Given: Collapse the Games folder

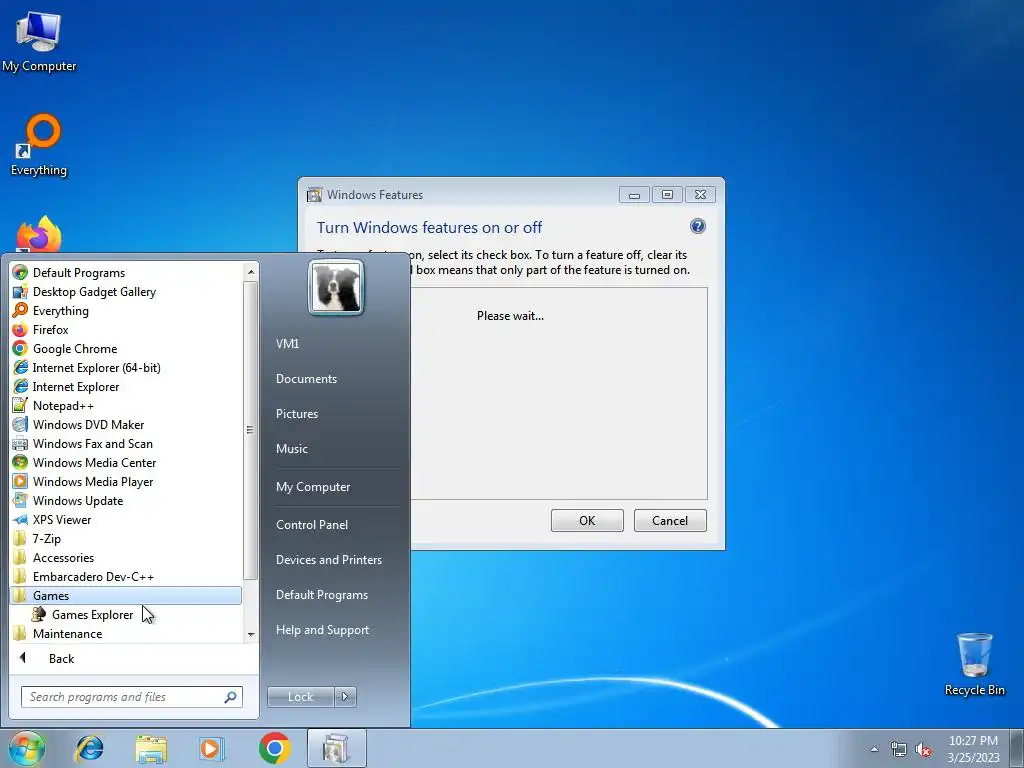Looking at the screenshot, I should 126,596.
